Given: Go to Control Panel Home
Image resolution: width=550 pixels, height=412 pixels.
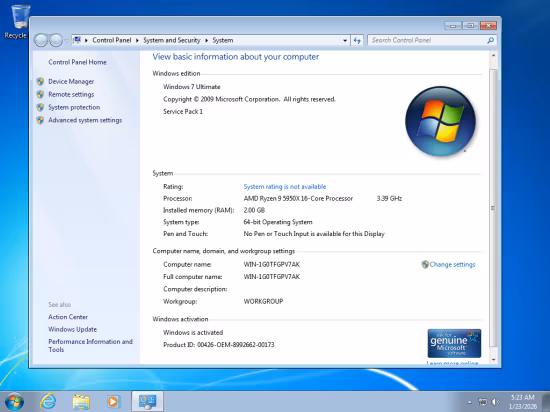Looking at the screenshot, I should point(77,62).
